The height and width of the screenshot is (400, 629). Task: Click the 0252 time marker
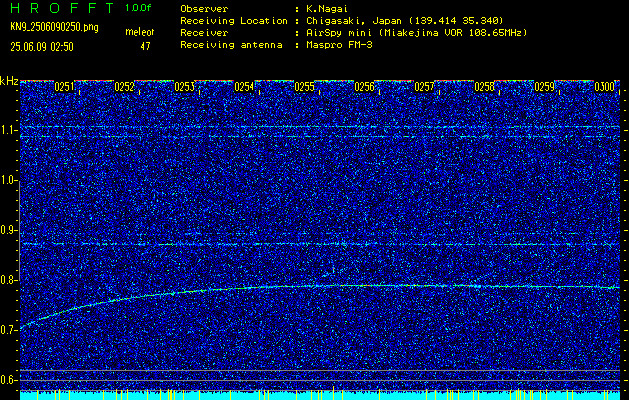[124, 87]
